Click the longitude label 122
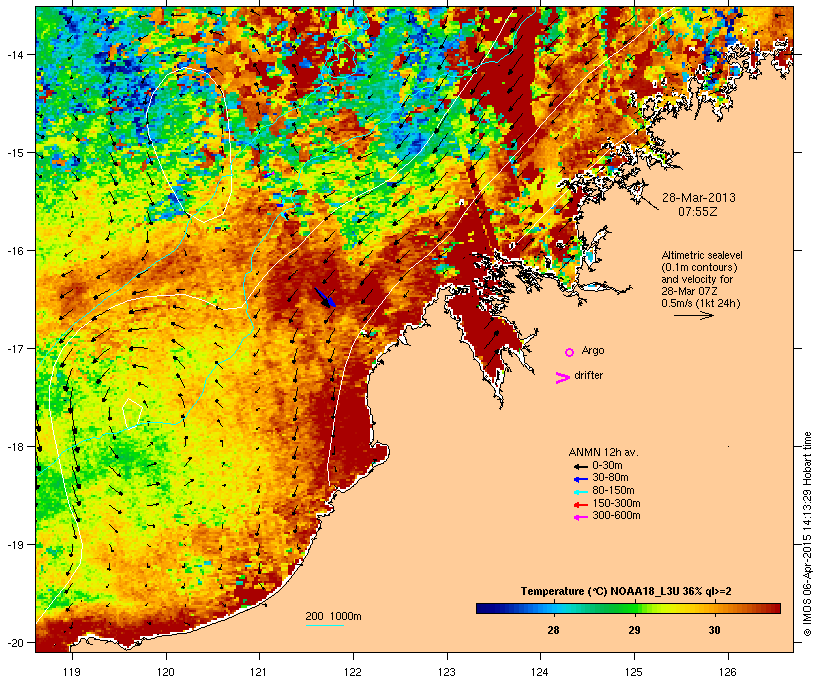 point(353,671)
